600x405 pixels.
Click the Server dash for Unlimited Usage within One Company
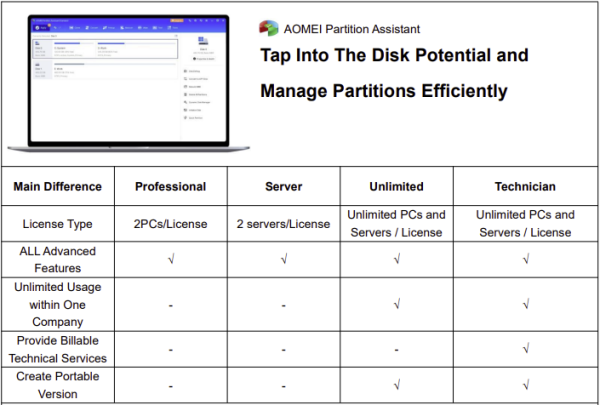284,305
